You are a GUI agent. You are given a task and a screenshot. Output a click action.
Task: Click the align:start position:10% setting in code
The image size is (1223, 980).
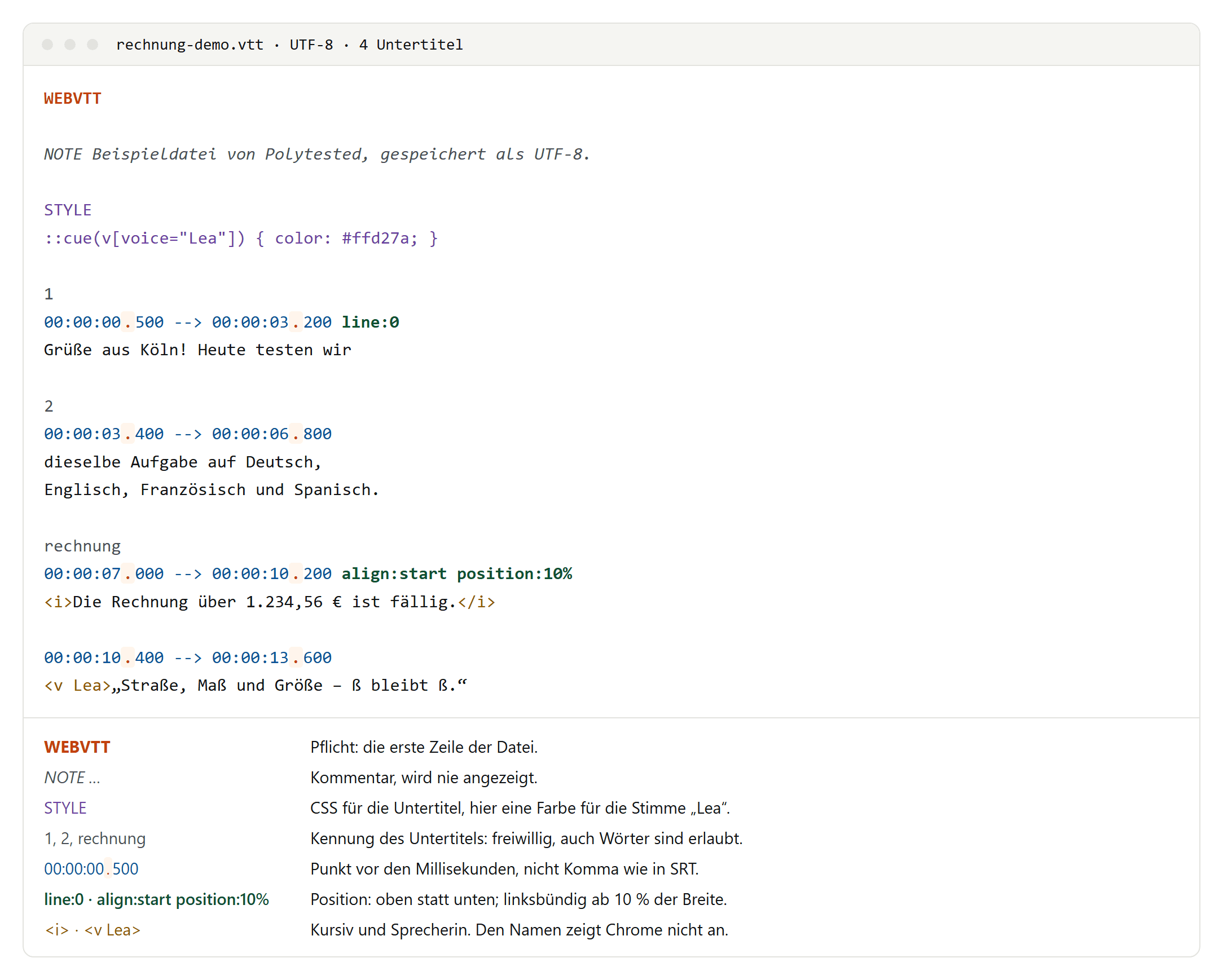(x=456, y=574)
